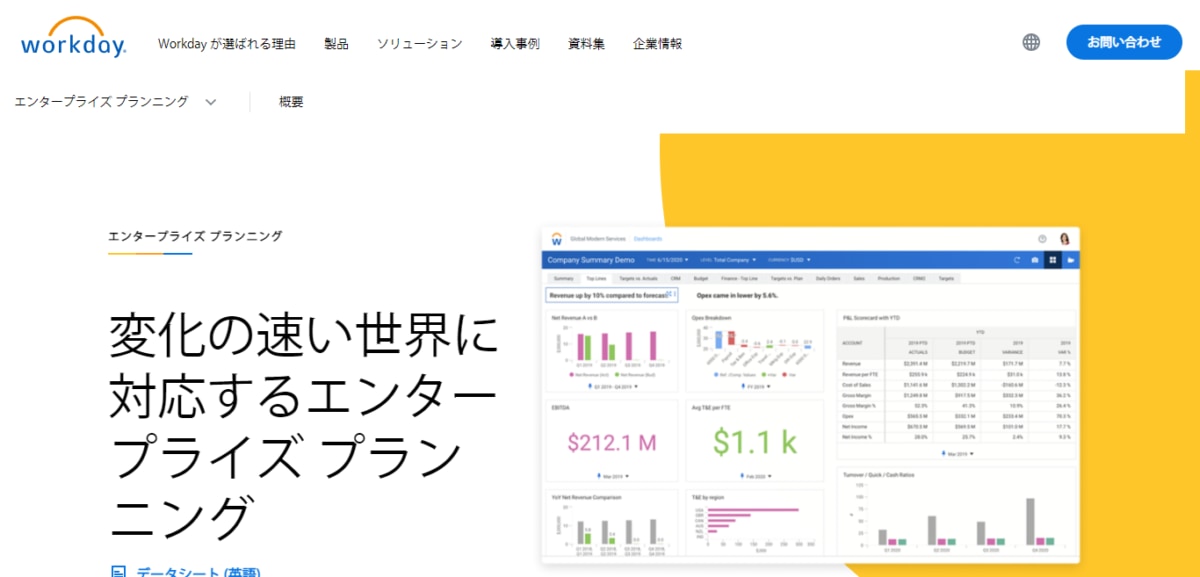Select the Summary dashboard tab
Viewport: 1200px width, 577px height.
(563, 277)
